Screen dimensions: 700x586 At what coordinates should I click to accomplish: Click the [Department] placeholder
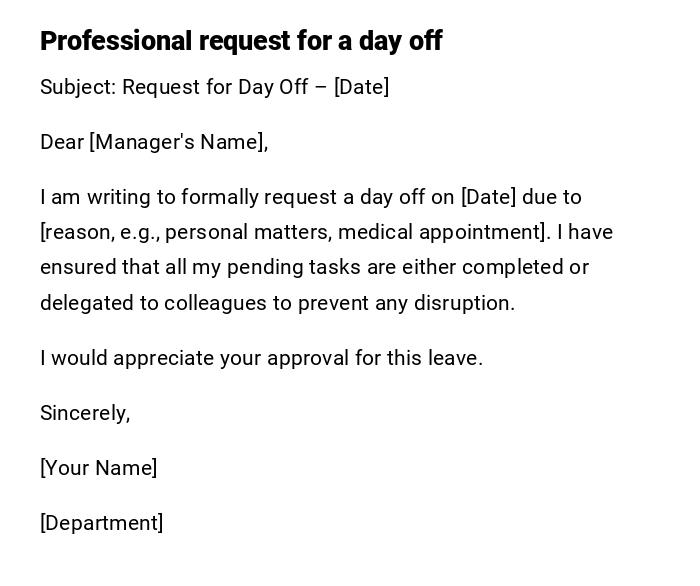(102, 523)
